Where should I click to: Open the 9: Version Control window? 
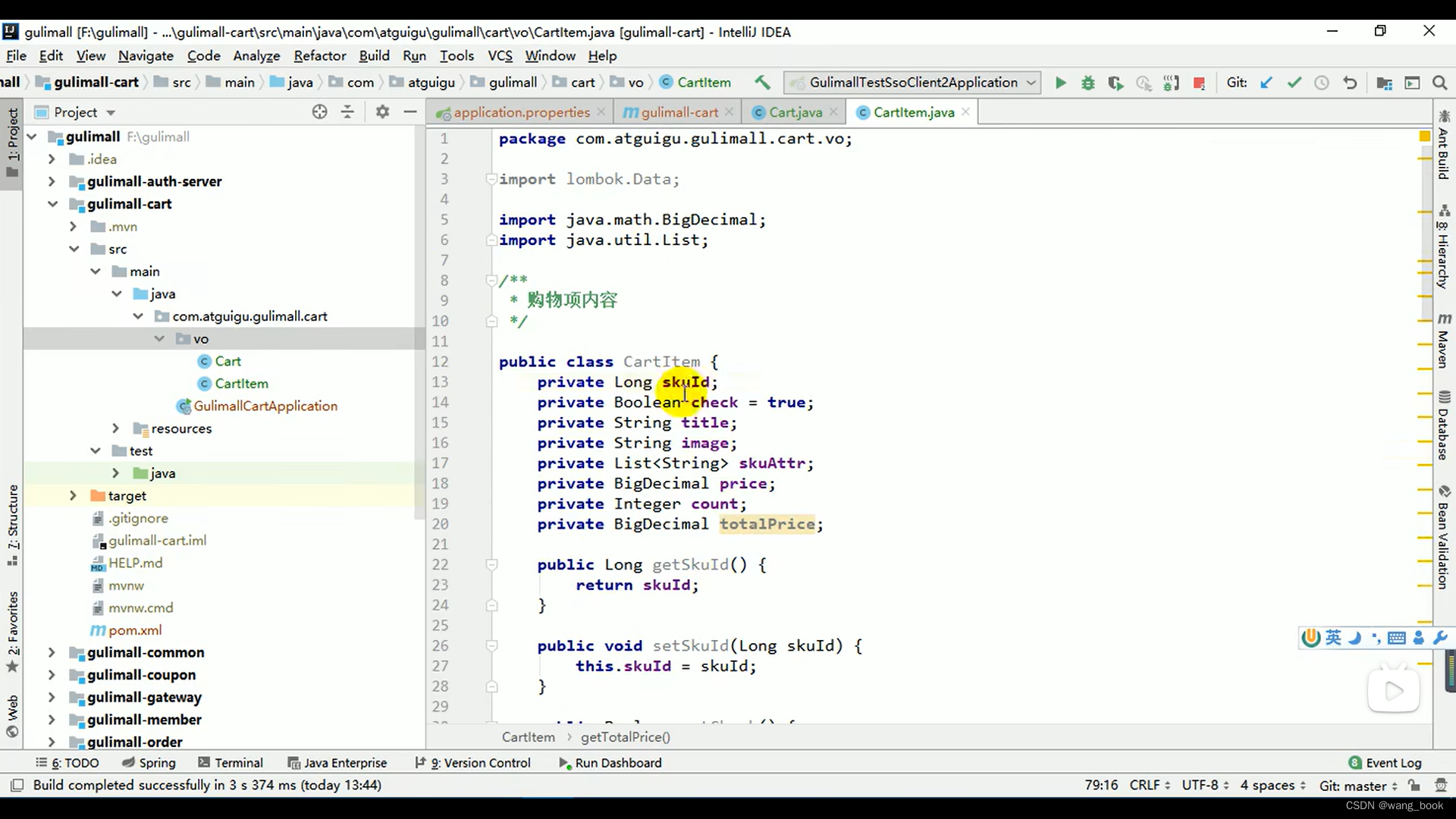(x=473, y=763)
